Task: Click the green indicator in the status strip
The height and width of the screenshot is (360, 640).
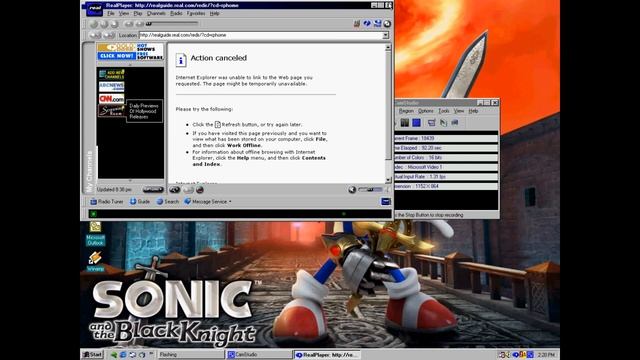Action: [x=93, y=214]
